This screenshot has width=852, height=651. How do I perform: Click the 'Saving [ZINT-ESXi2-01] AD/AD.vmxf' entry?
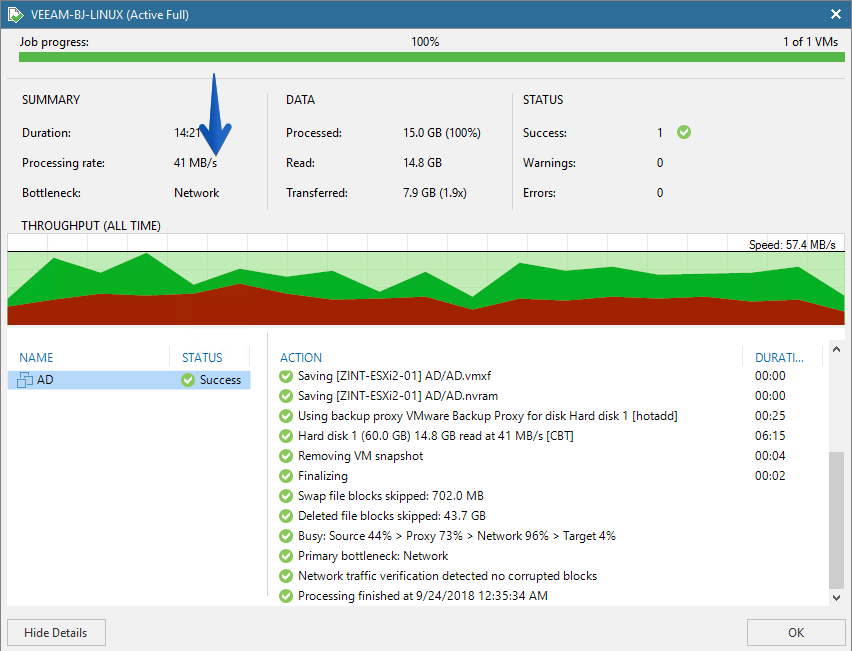[x=394, y=376]
